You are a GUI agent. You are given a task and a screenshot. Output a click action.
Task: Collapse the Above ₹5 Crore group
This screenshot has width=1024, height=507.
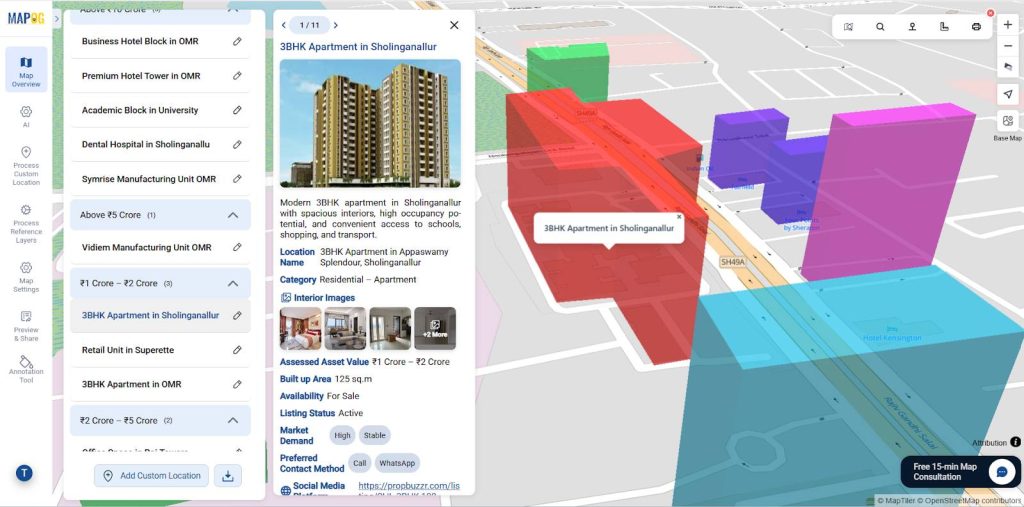[x=232, y=215]
